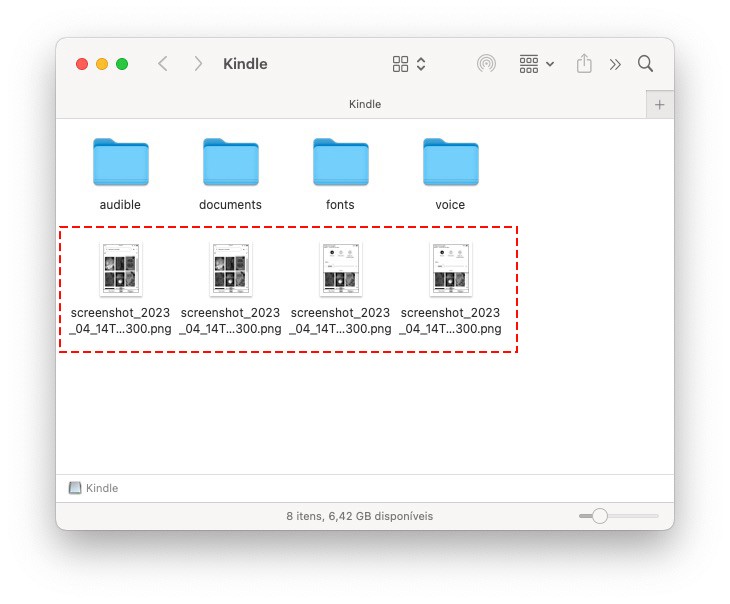Close window with red button

click(82, 64)
